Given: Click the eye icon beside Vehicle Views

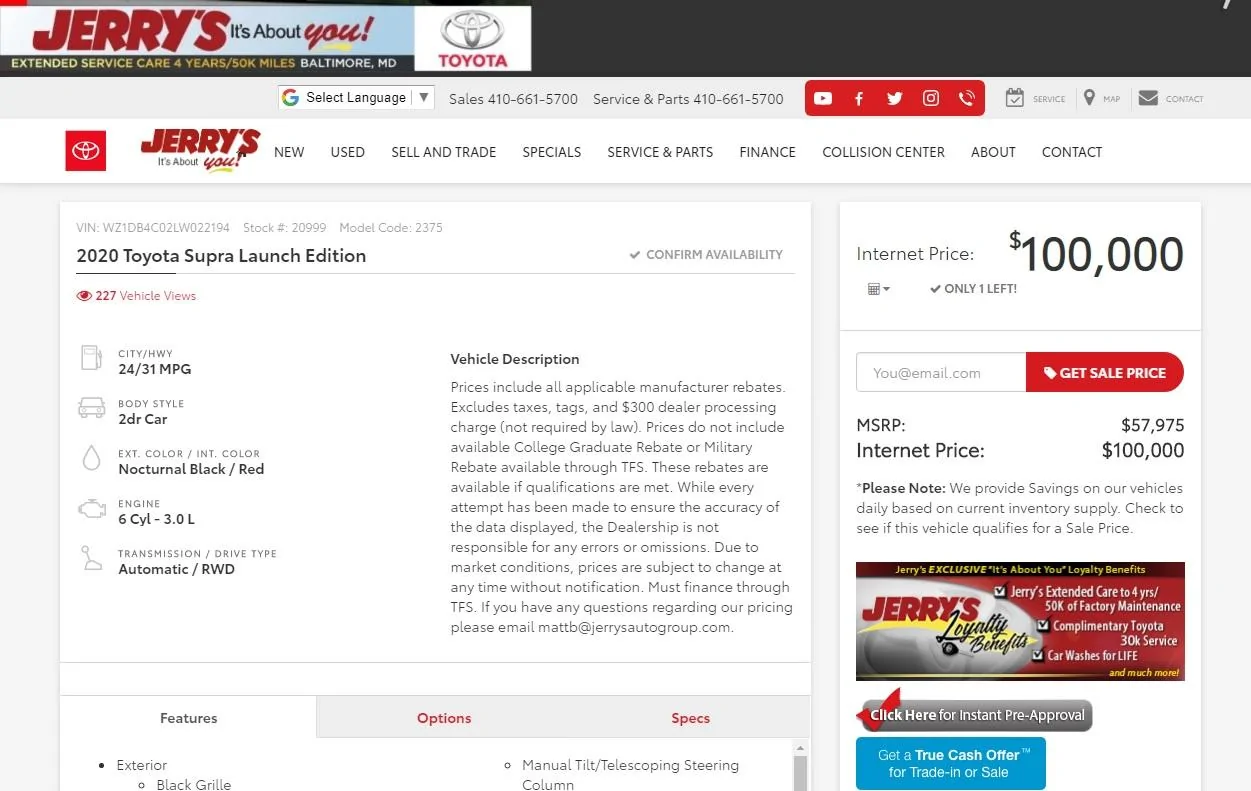Looking at the screenshot, I should (84, 296).
